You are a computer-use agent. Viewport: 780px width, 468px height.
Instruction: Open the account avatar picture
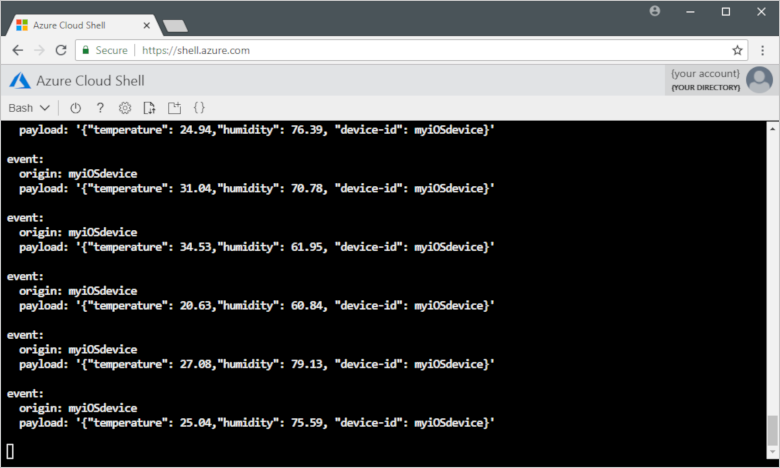(759, 80)
